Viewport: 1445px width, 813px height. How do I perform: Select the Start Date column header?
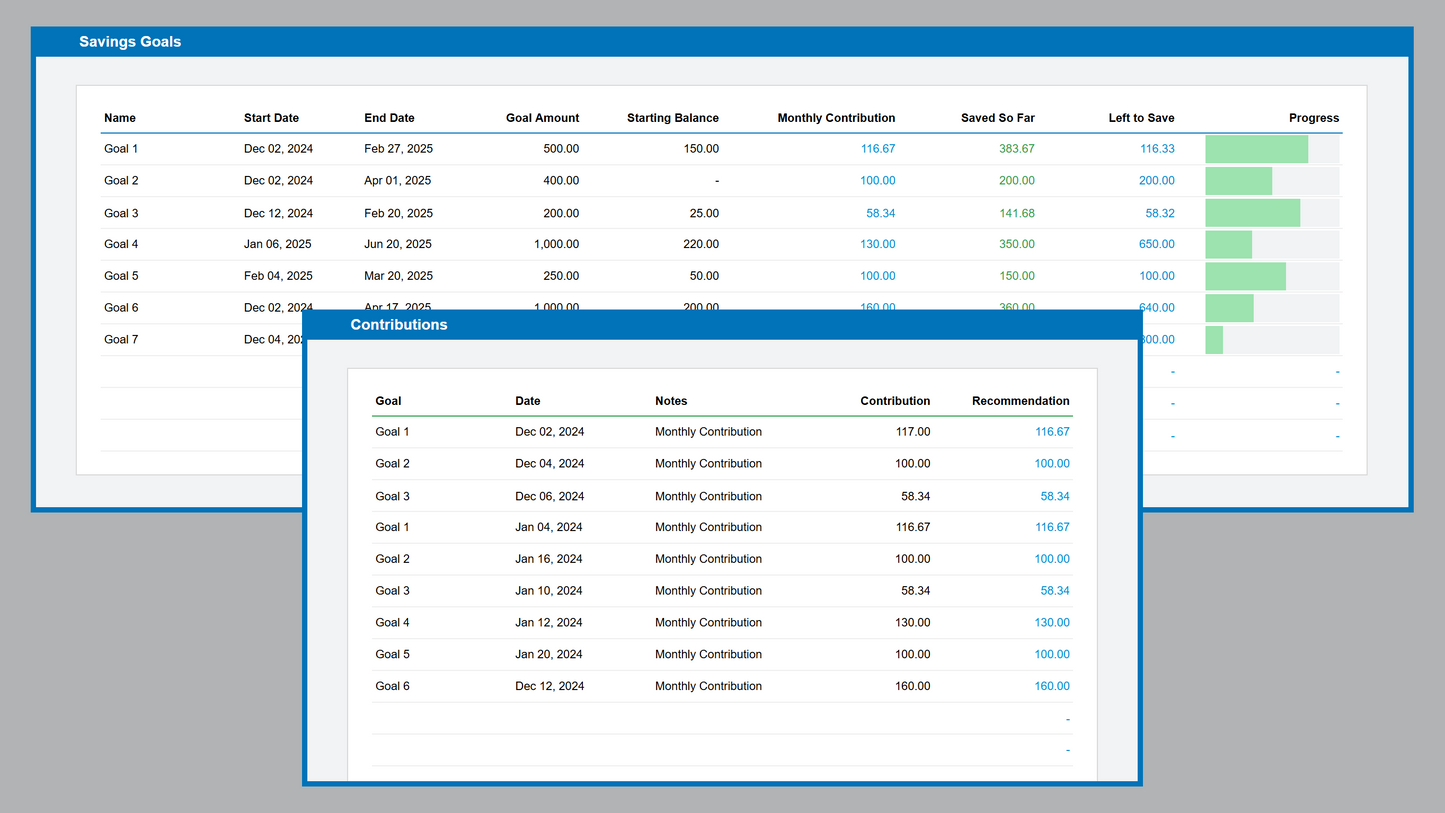click(x=271, y=118)
